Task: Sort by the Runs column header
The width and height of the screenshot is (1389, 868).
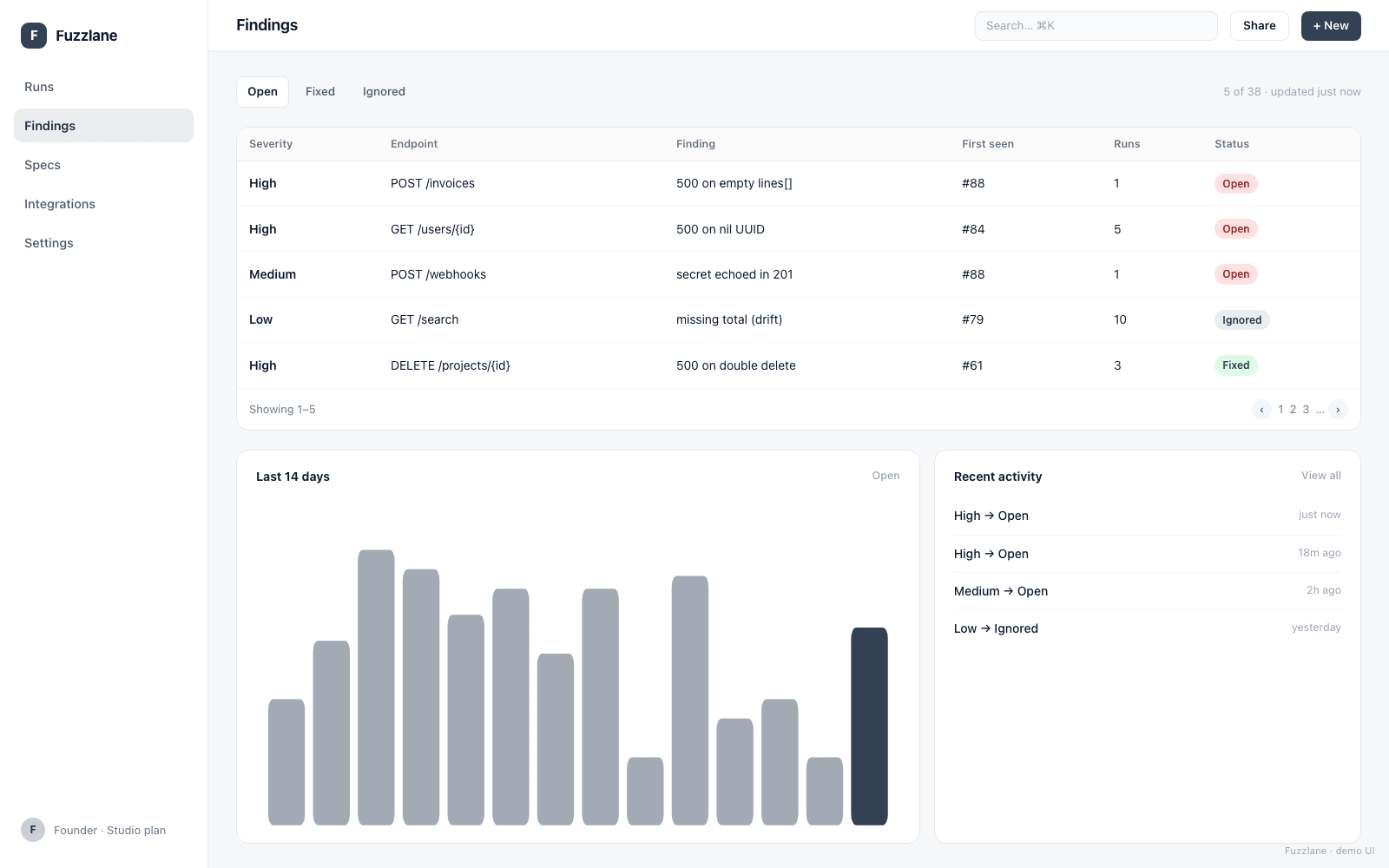Action: click(x=1127, y=144)
